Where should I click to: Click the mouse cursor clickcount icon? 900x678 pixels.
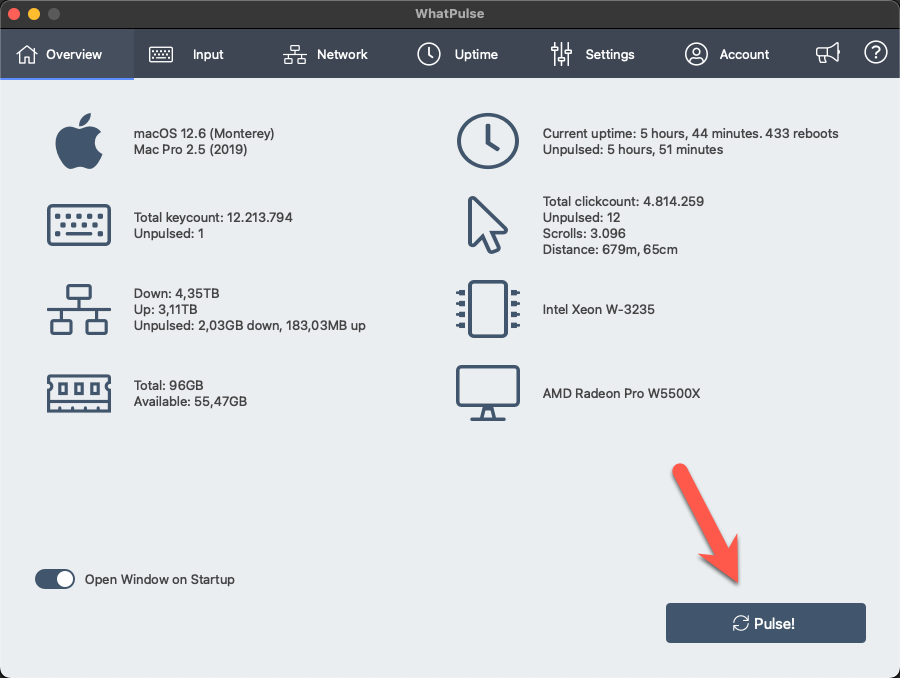click(x=487, y=225)
